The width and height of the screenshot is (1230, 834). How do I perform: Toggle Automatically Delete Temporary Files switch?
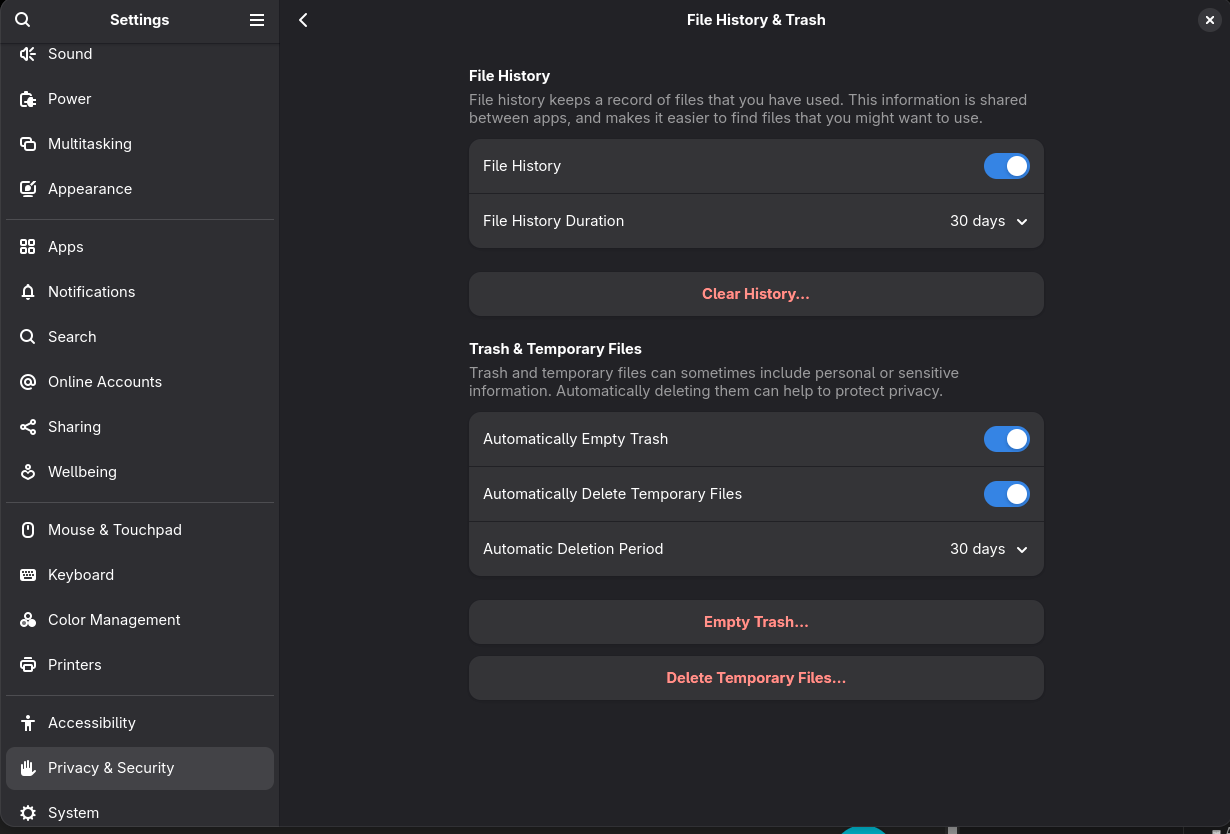[x=1006, y=494]
